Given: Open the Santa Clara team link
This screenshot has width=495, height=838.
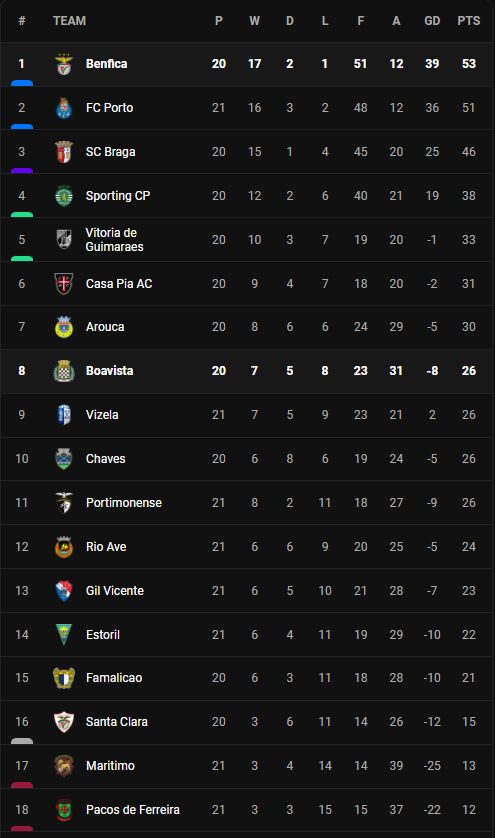Looking at the screenshot, I should pos(117,722).
